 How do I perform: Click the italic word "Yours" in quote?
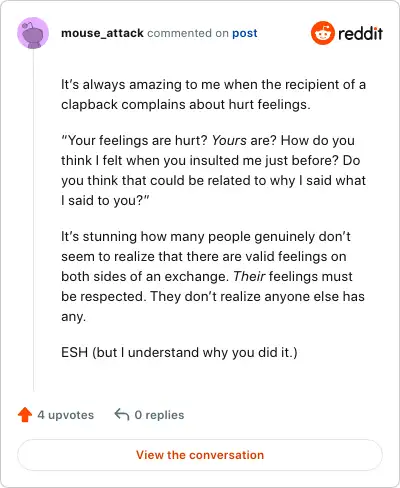coord(229,140)
